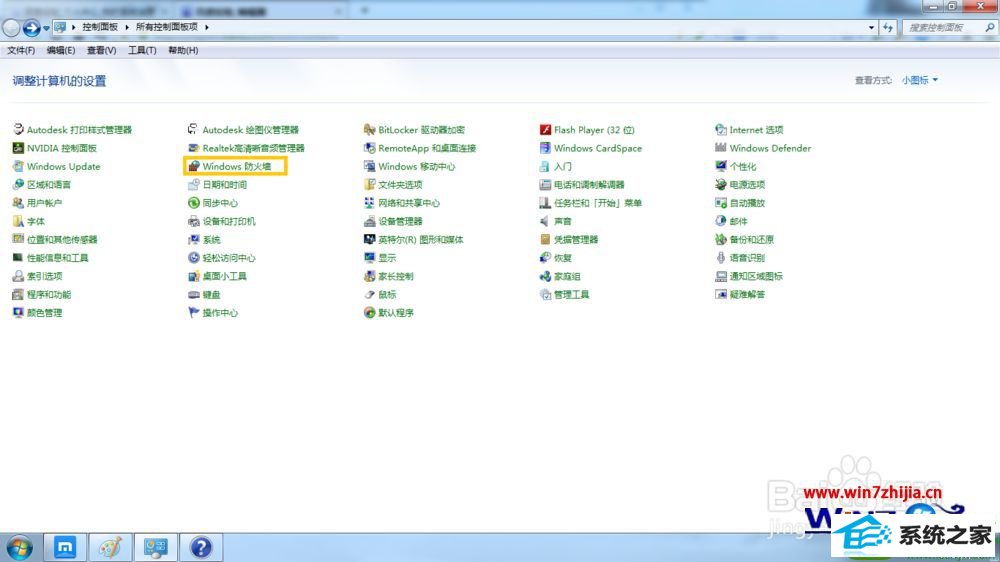Open the 设备和打印机 printer icon
This screenshot has width=1000, height=562.
pyautogui.click(x=194, y=221)
